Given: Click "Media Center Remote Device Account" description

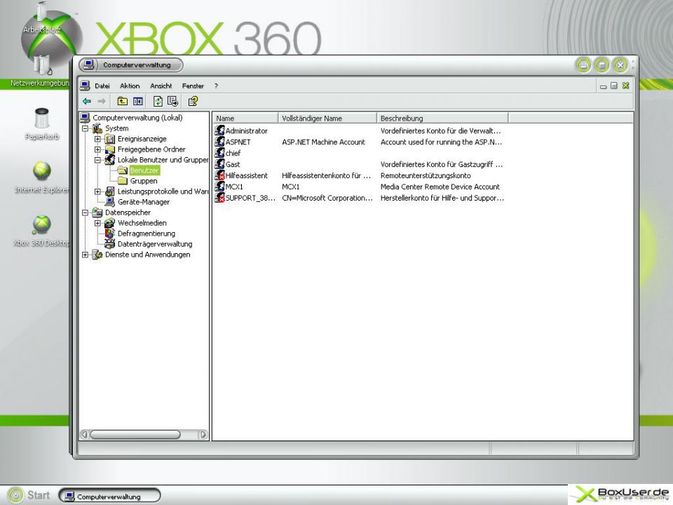Looking at the screenshot, I should (x=440, y=187).
